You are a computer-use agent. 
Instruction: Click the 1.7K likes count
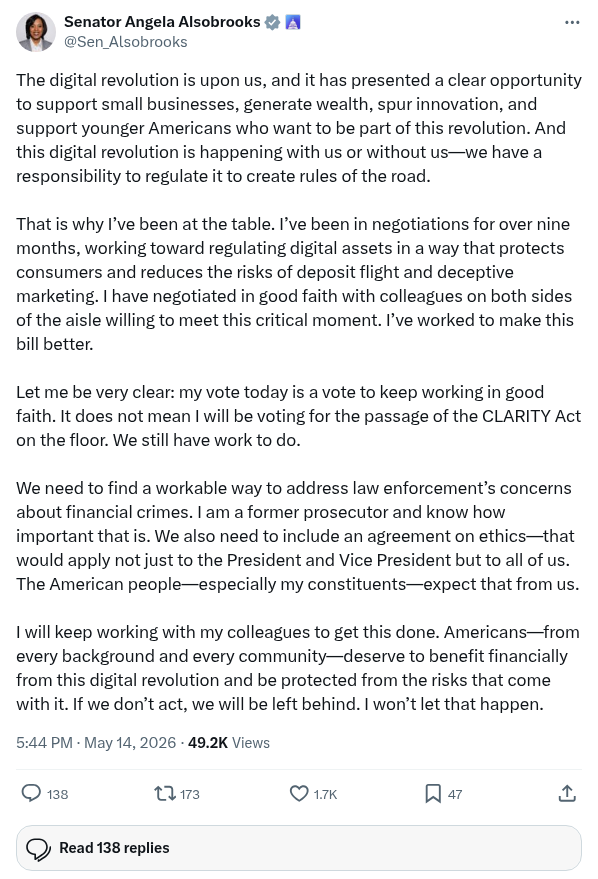tap(325, 794)
